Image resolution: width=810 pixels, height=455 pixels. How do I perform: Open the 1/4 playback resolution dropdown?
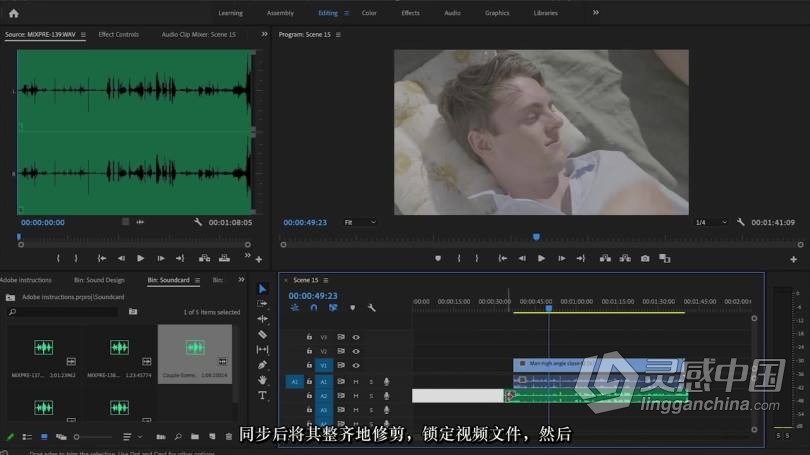click(711, 222)
